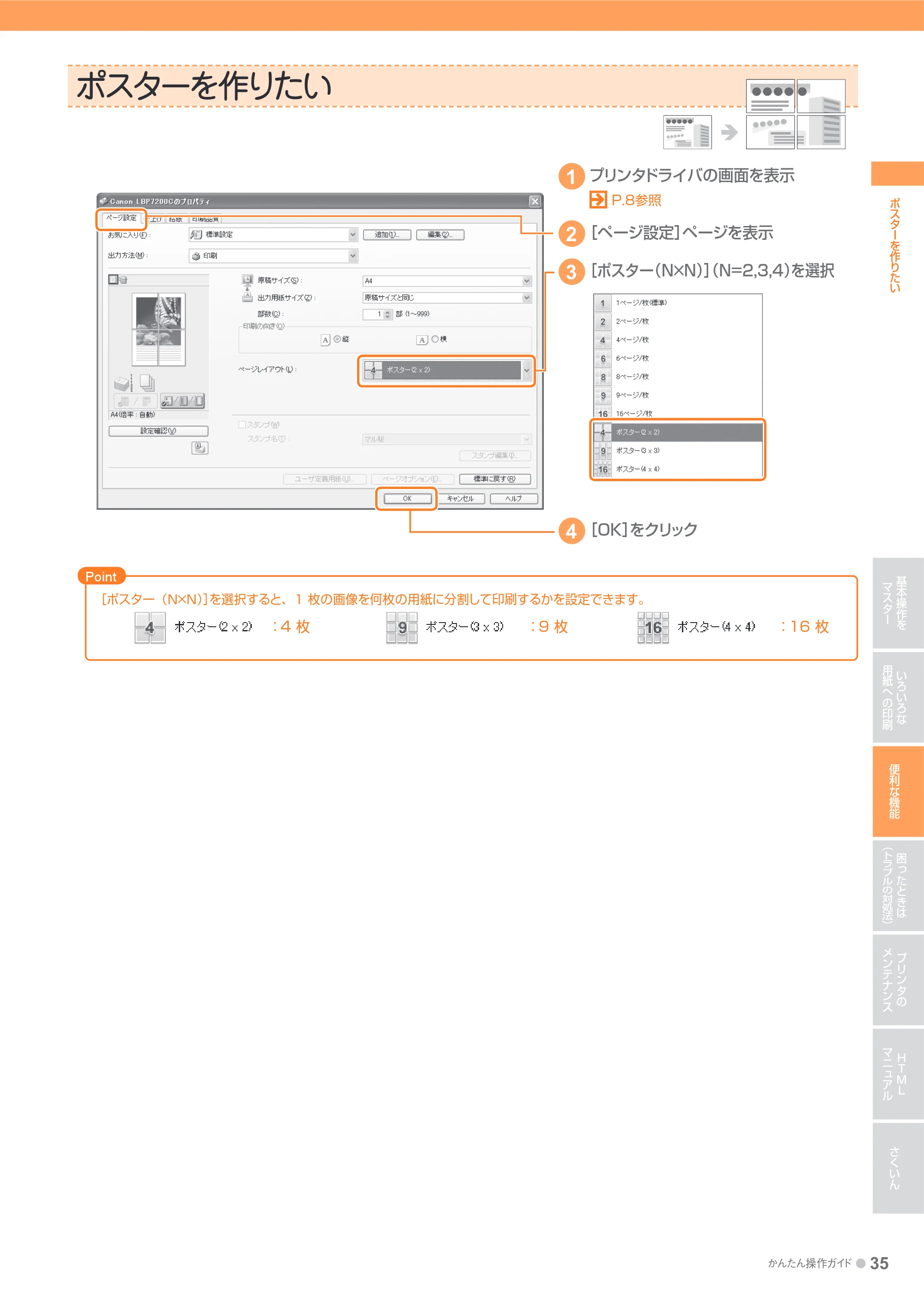Select the 縦 portrait orientation radio button
Image resolution: width=924 pixels, height=1308 pixels.
338,339
